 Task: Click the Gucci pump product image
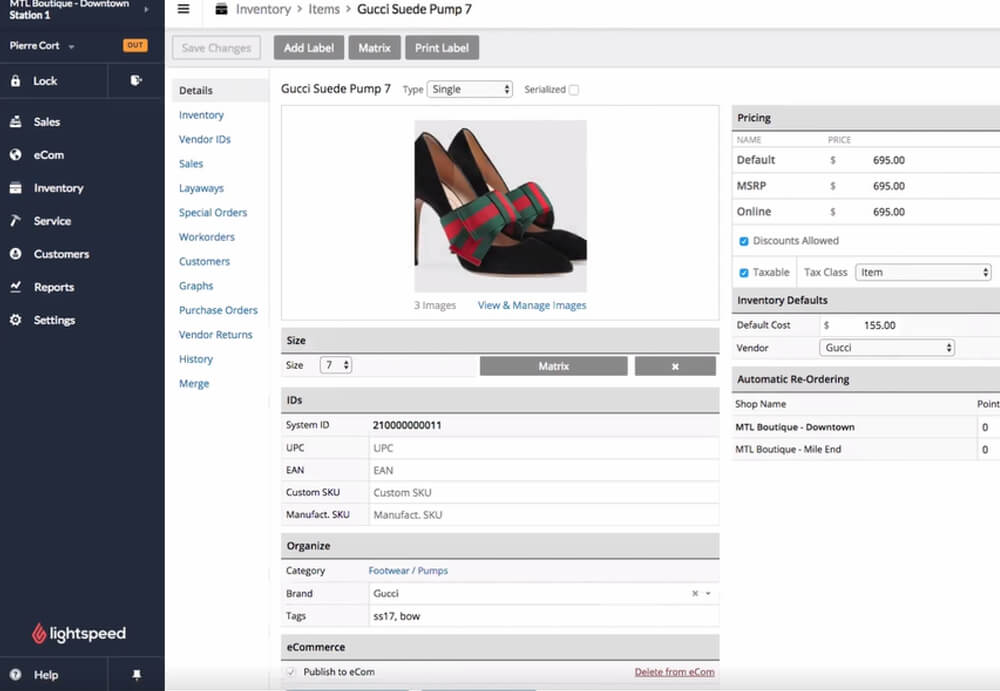501,206
